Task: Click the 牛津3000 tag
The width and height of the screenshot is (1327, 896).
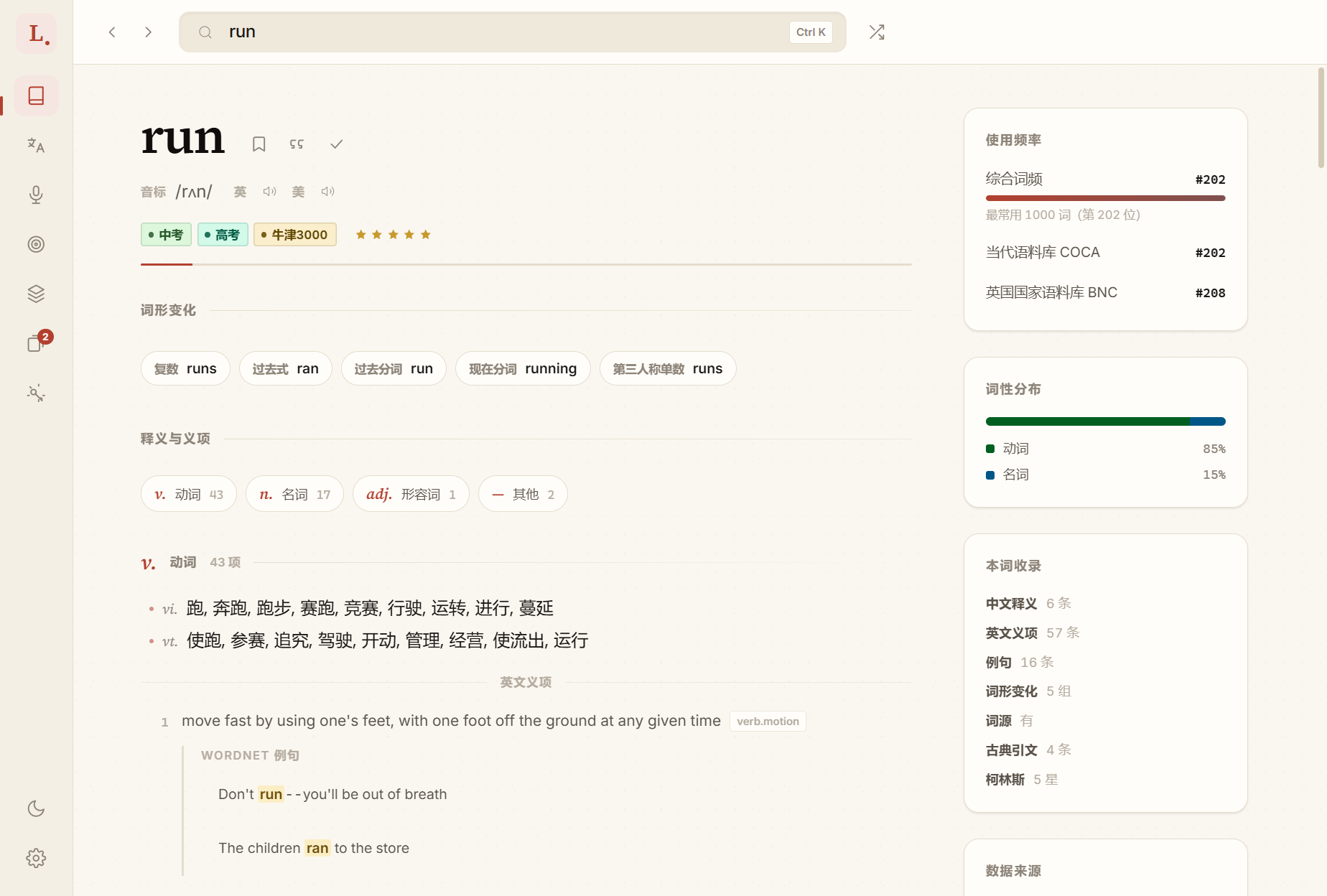Action: coord(295,235)
